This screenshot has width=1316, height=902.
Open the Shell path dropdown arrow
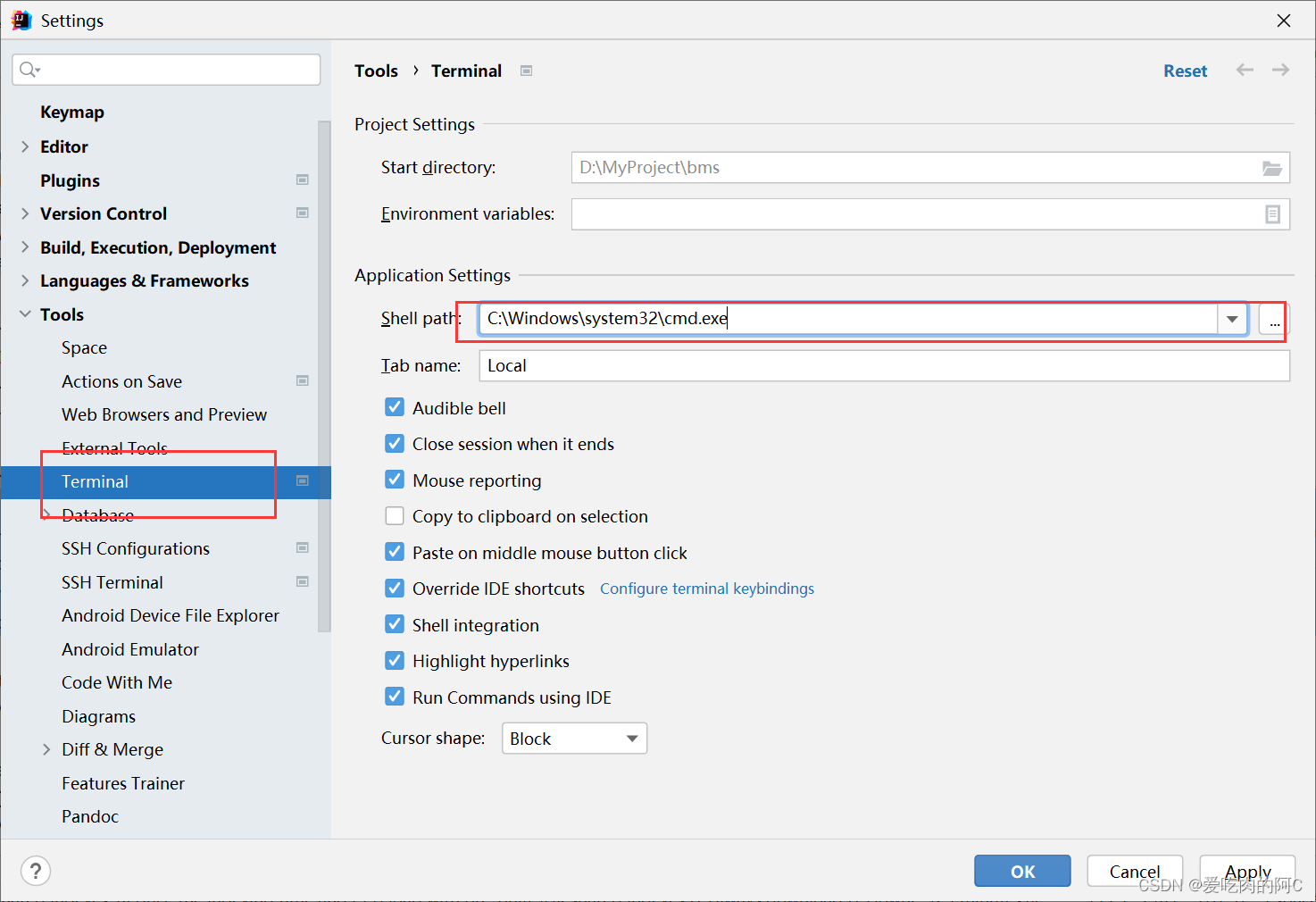coord(1232,319)
